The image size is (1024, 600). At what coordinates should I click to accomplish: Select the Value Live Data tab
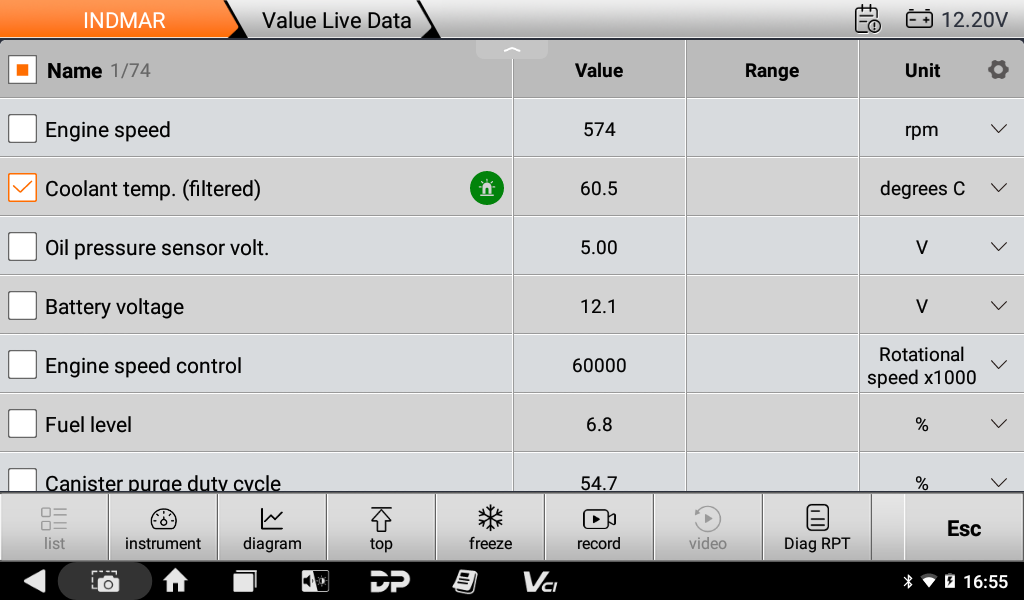(x=336, y=20)
